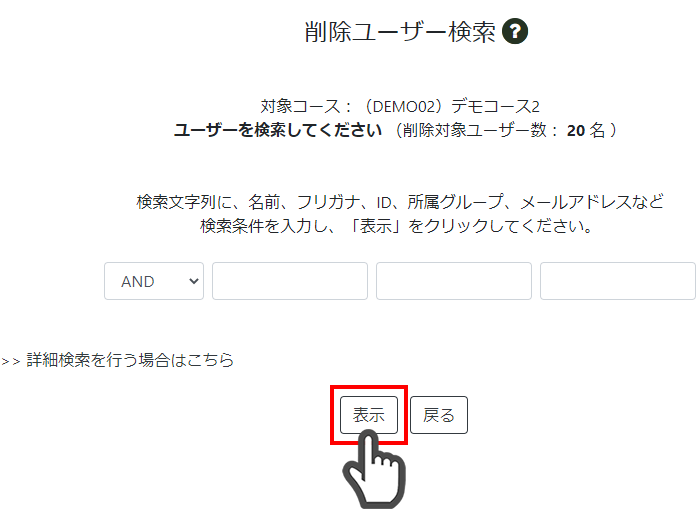Click the hand pointer cursor graphic
The image size is (700, 528).
click(374, 469)
